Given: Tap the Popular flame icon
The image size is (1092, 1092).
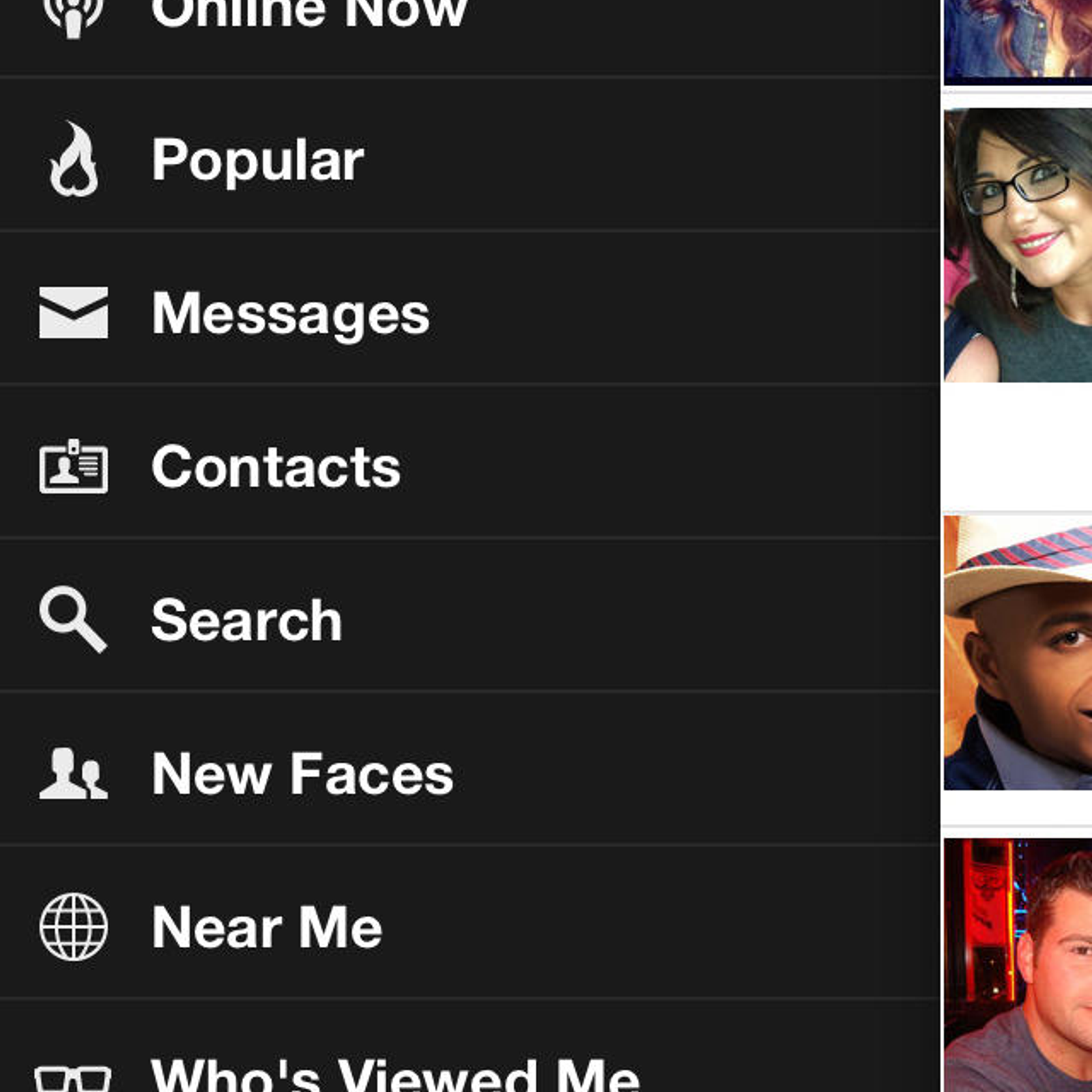Looking at the screenshot, I should tap(74, 159).
